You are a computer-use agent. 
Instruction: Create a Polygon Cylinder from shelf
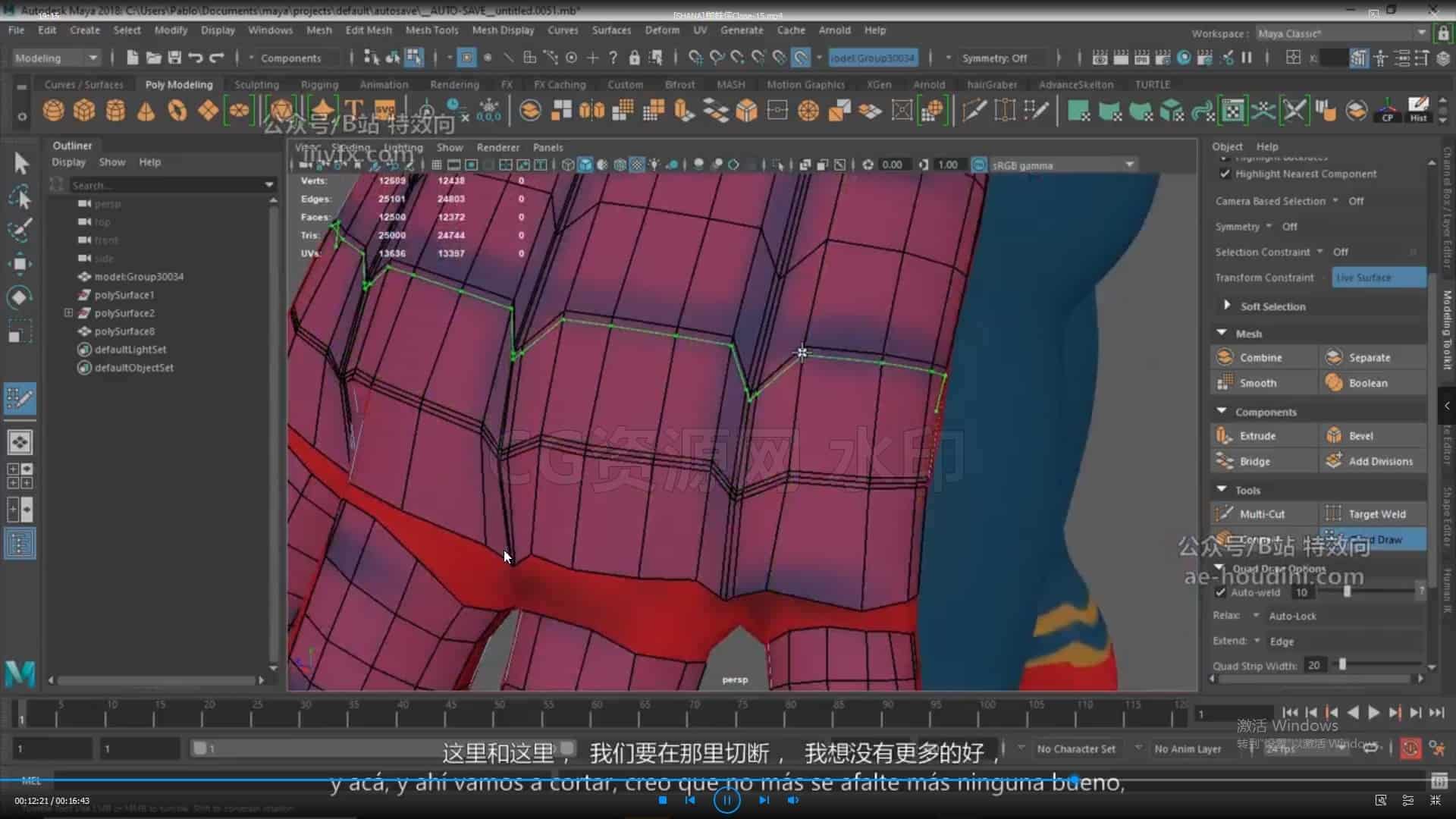click(115, 111)
